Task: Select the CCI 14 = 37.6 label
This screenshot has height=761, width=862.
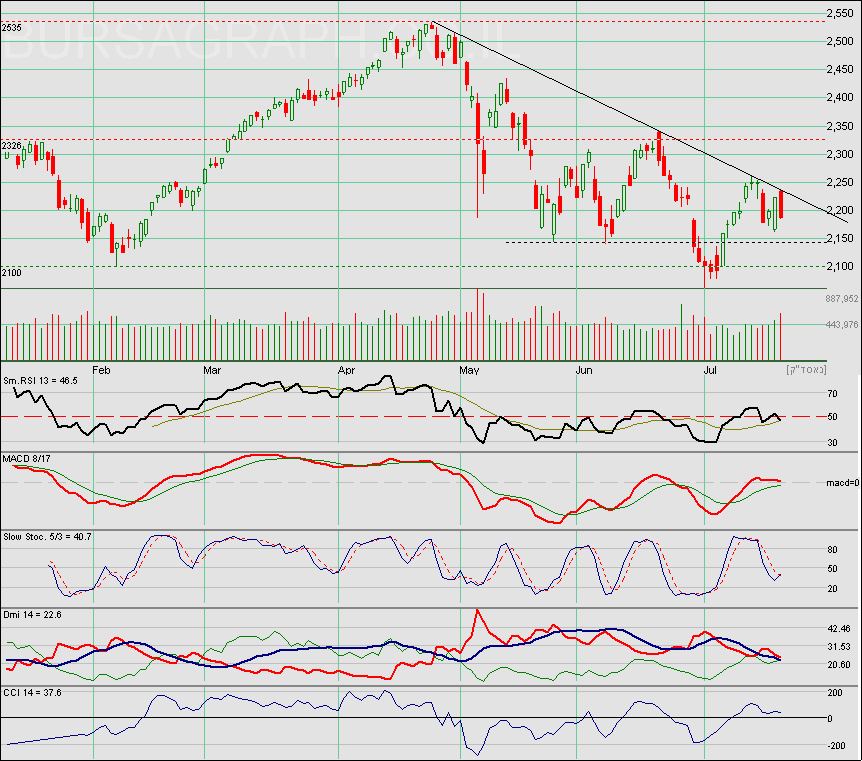Action: (x=32, y=693)
